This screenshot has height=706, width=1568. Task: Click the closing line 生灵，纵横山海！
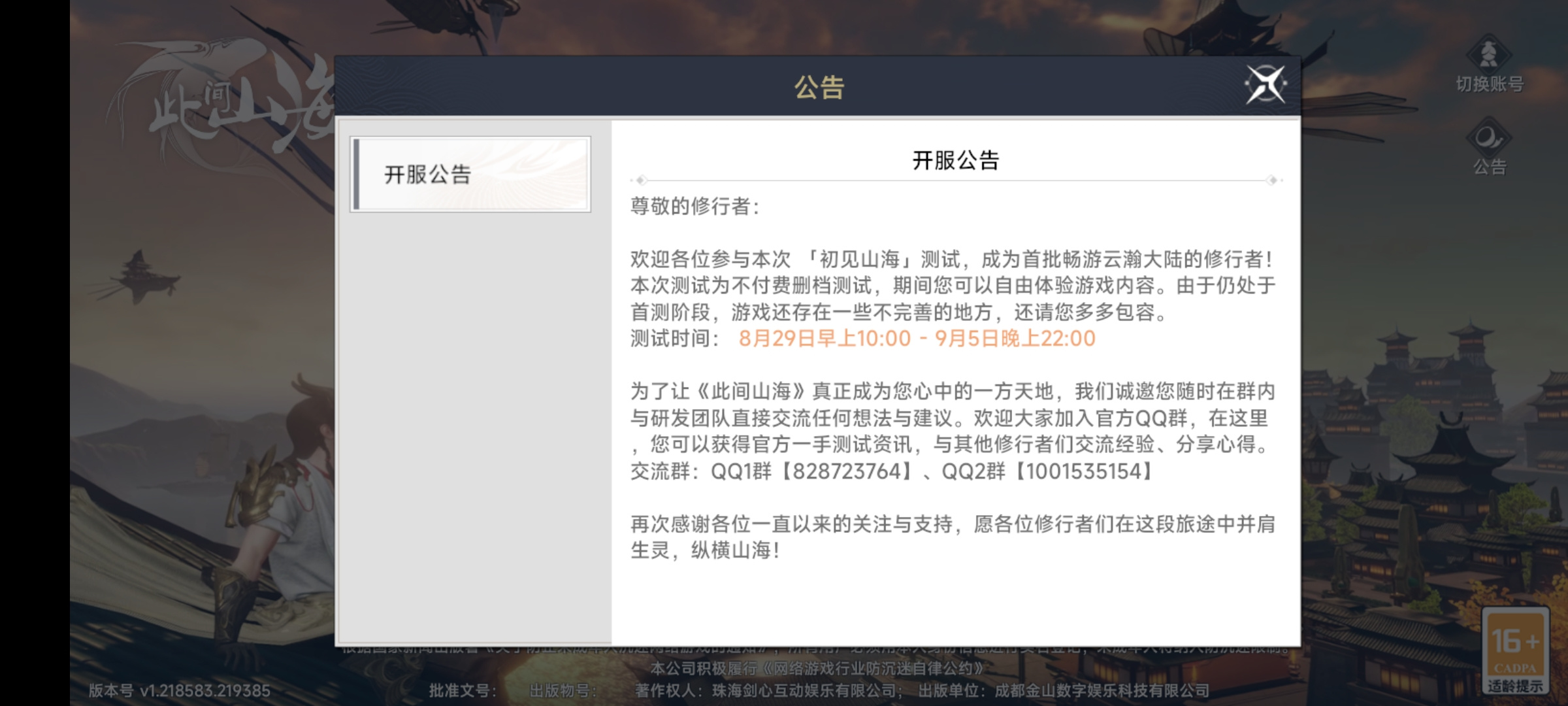click(x=706, y=550)
